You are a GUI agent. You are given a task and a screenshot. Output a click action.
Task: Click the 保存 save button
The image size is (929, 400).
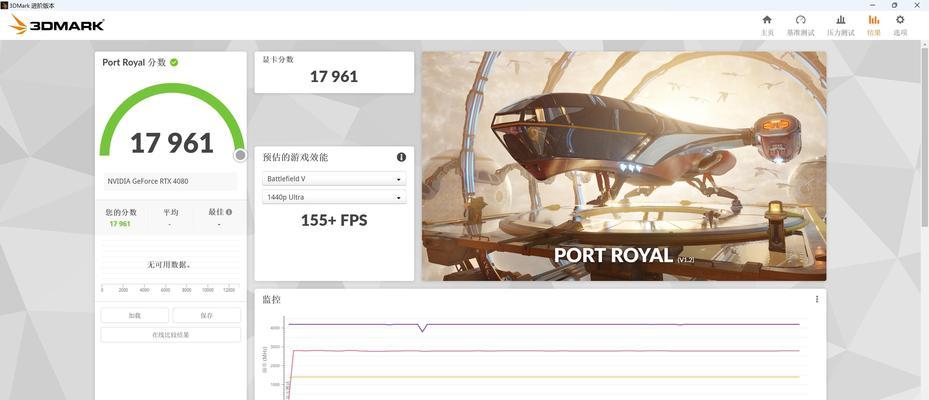click(x=206, y=316)
